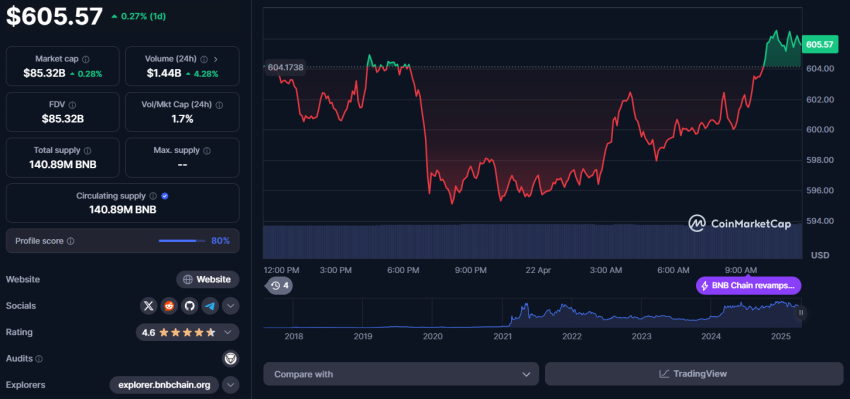
Task: Click the 80% profile score value
Action: [221, 241]
